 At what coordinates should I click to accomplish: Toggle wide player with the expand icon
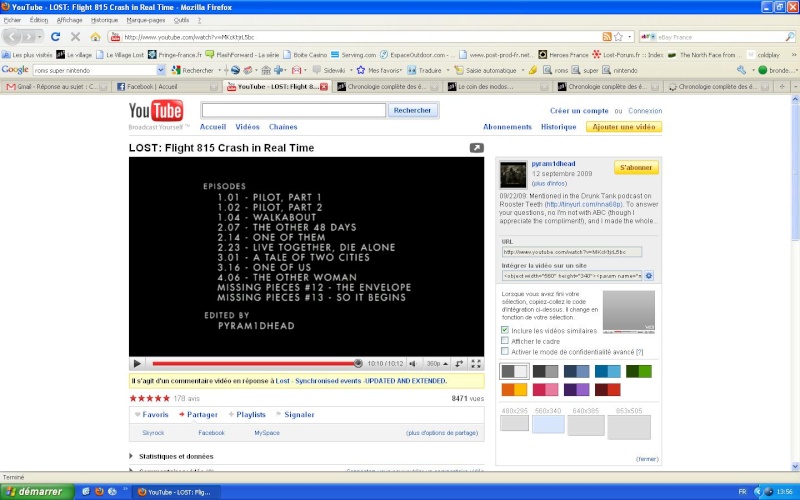point(459,363)
